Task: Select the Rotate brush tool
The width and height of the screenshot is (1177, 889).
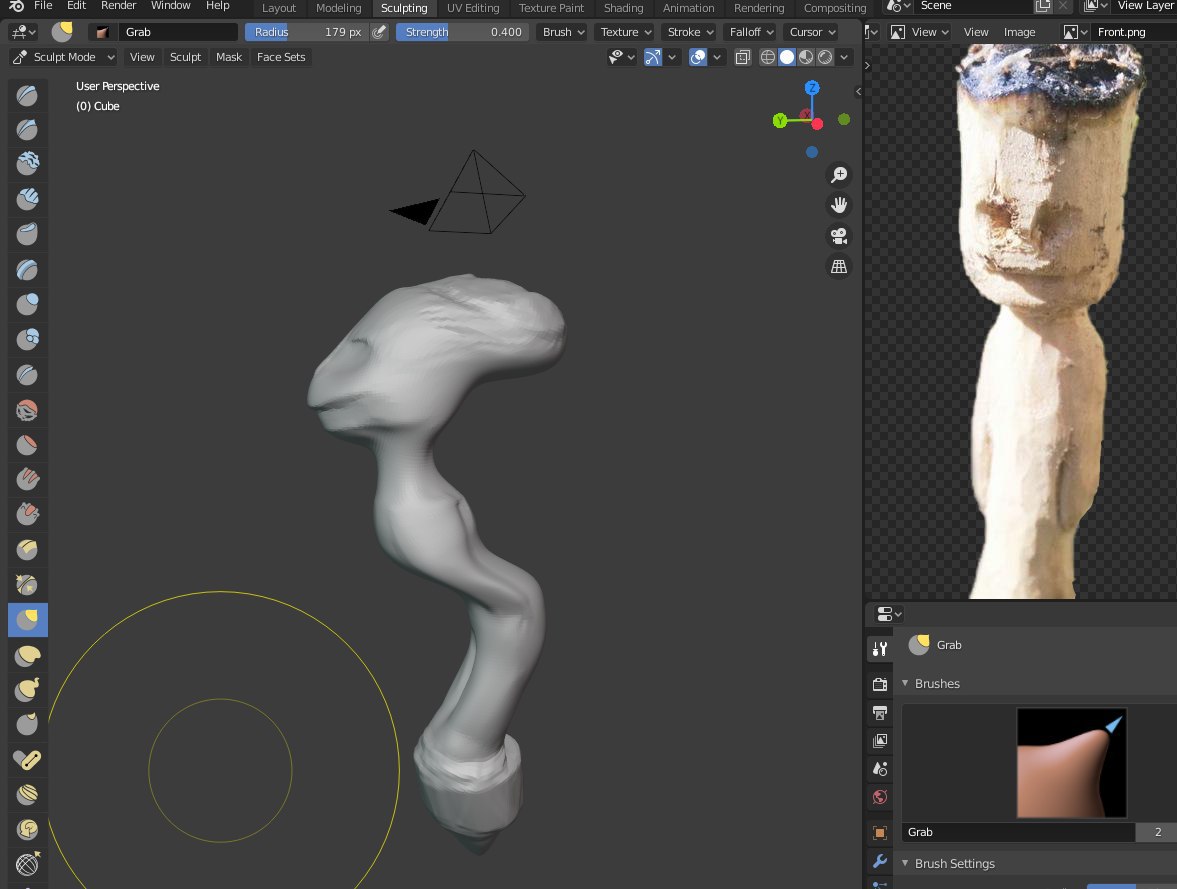Action: 28,830
